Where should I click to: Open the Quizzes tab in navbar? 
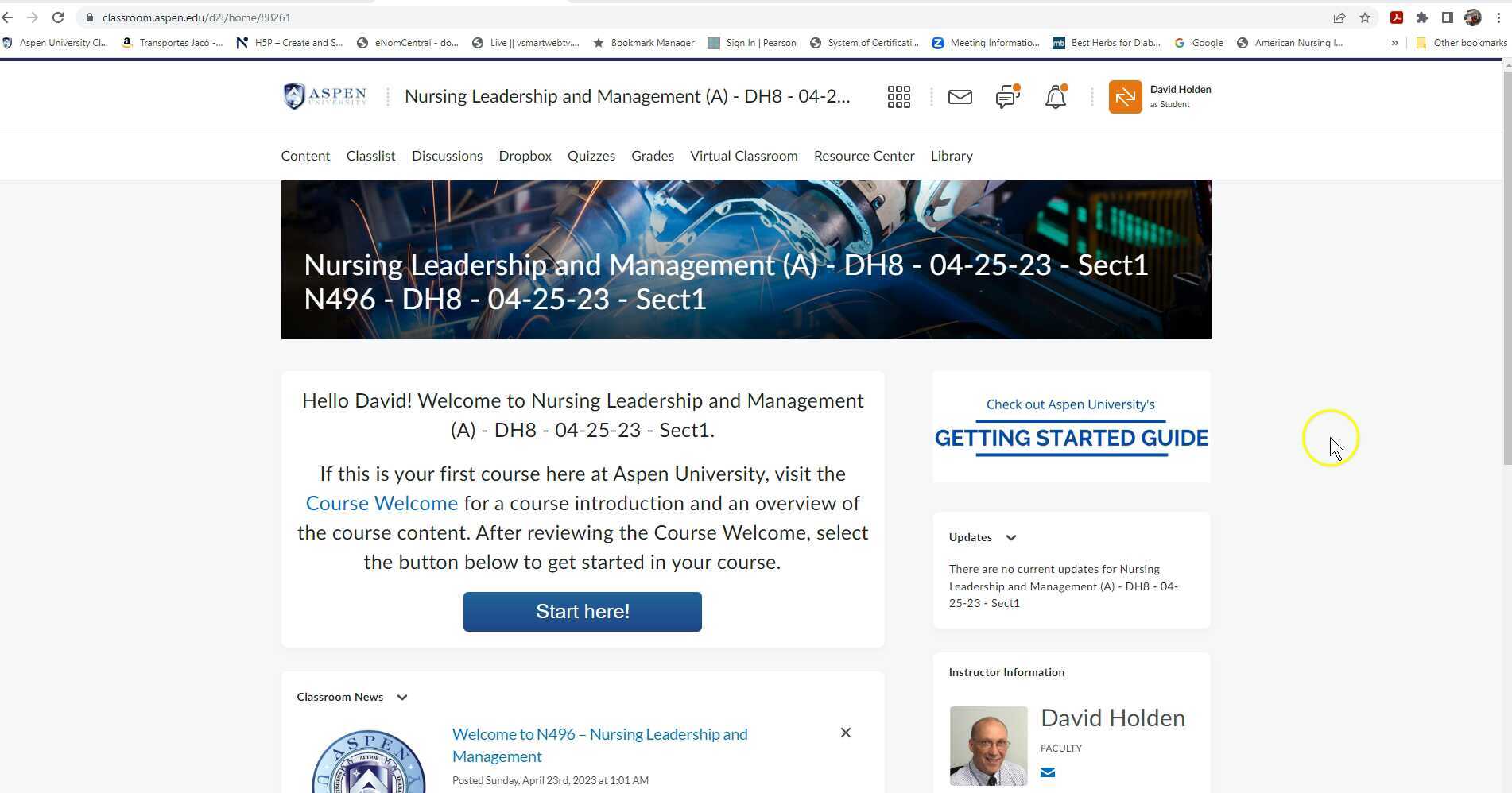coord(591,156)
